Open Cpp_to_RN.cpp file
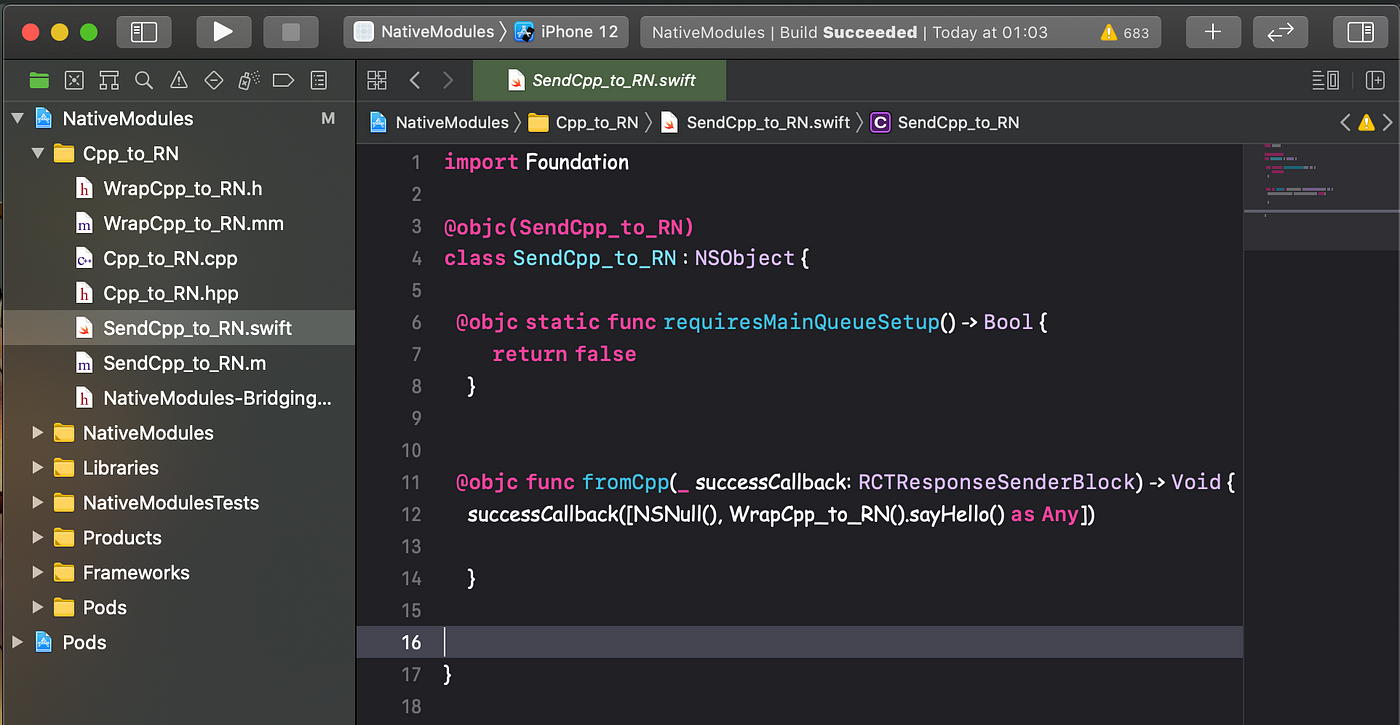This screenshot has width=1400, height=725. [x=178, y=259]
